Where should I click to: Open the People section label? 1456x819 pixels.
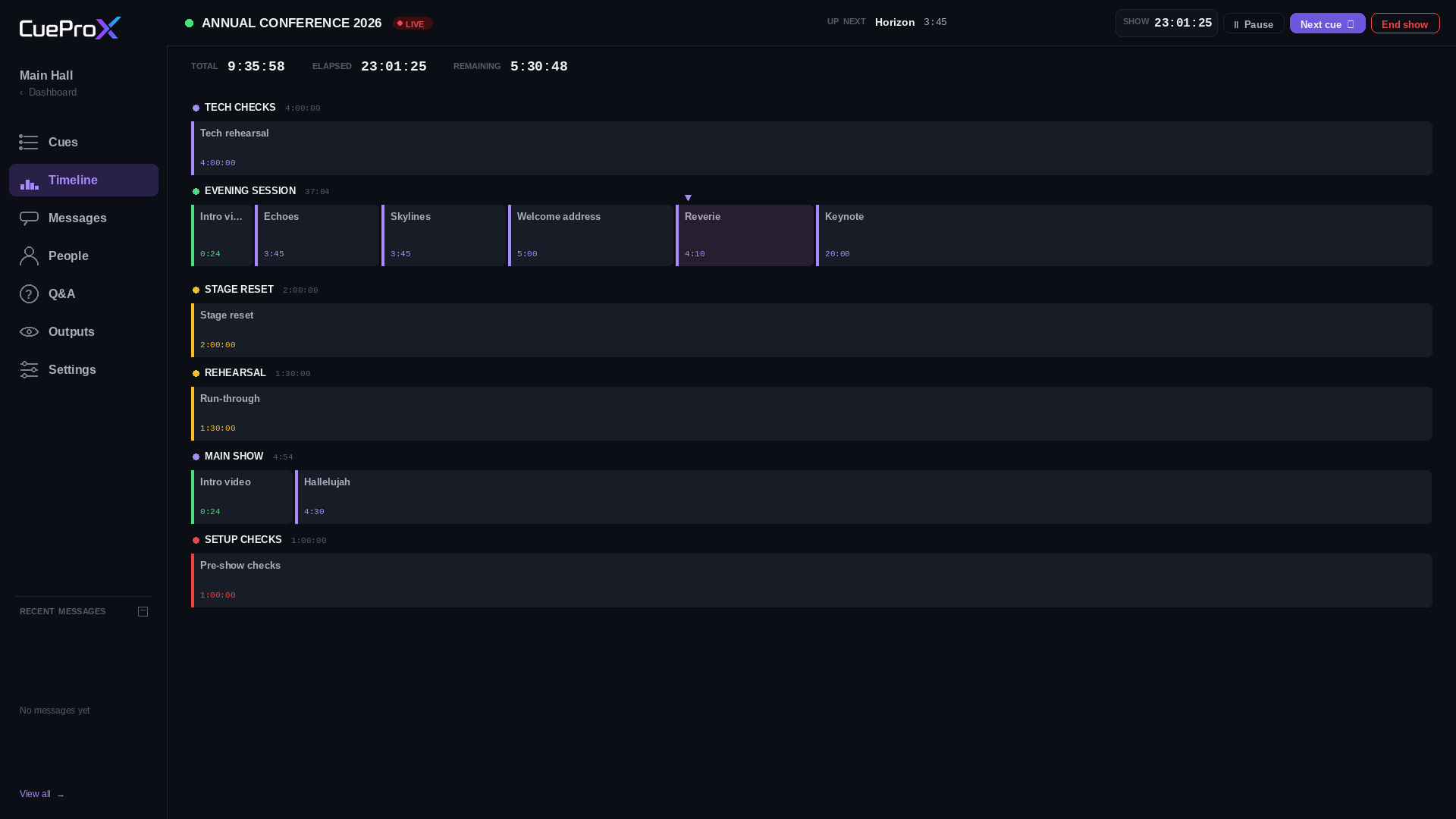click(68, 256)
